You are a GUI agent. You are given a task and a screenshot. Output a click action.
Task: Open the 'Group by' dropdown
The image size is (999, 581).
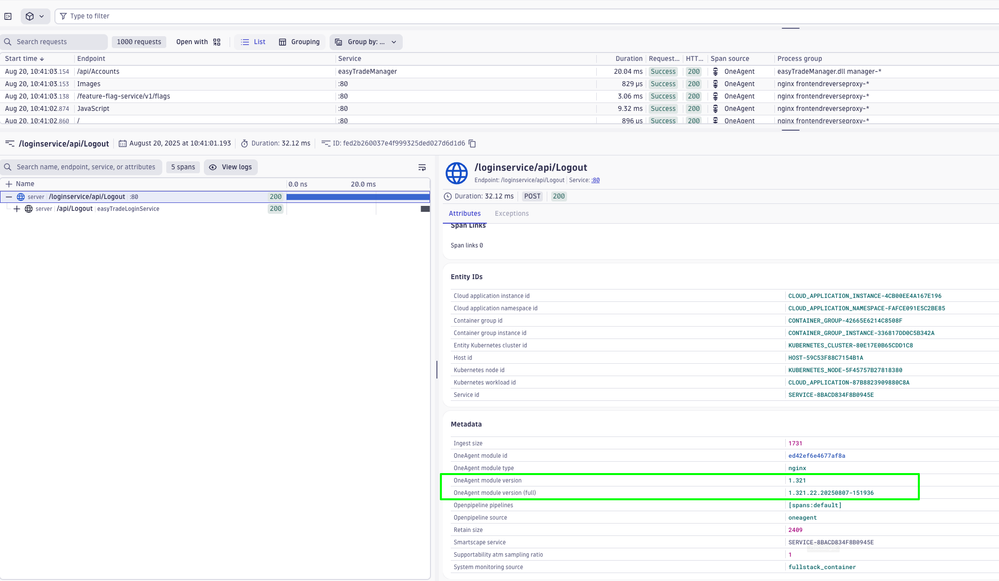366,42
